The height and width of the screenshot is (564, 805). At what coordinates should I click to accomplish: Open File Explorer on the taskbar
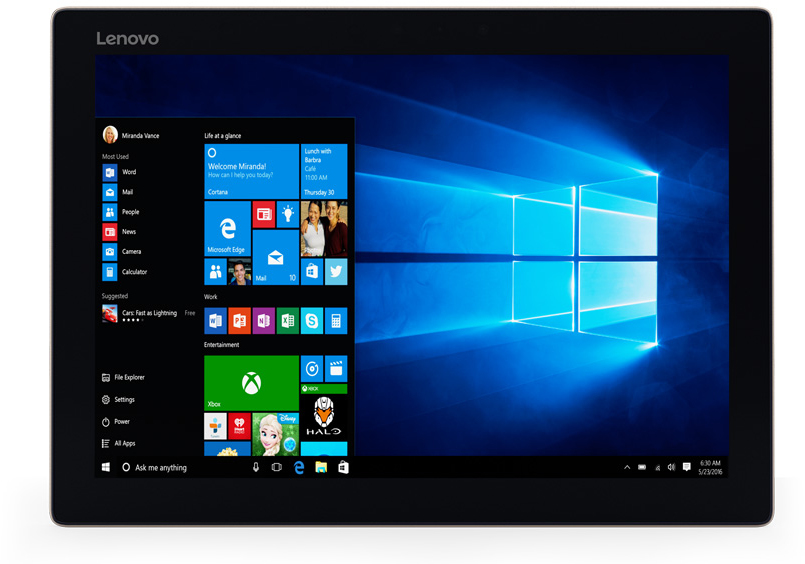pyautogui.click(x=321, y=467)
